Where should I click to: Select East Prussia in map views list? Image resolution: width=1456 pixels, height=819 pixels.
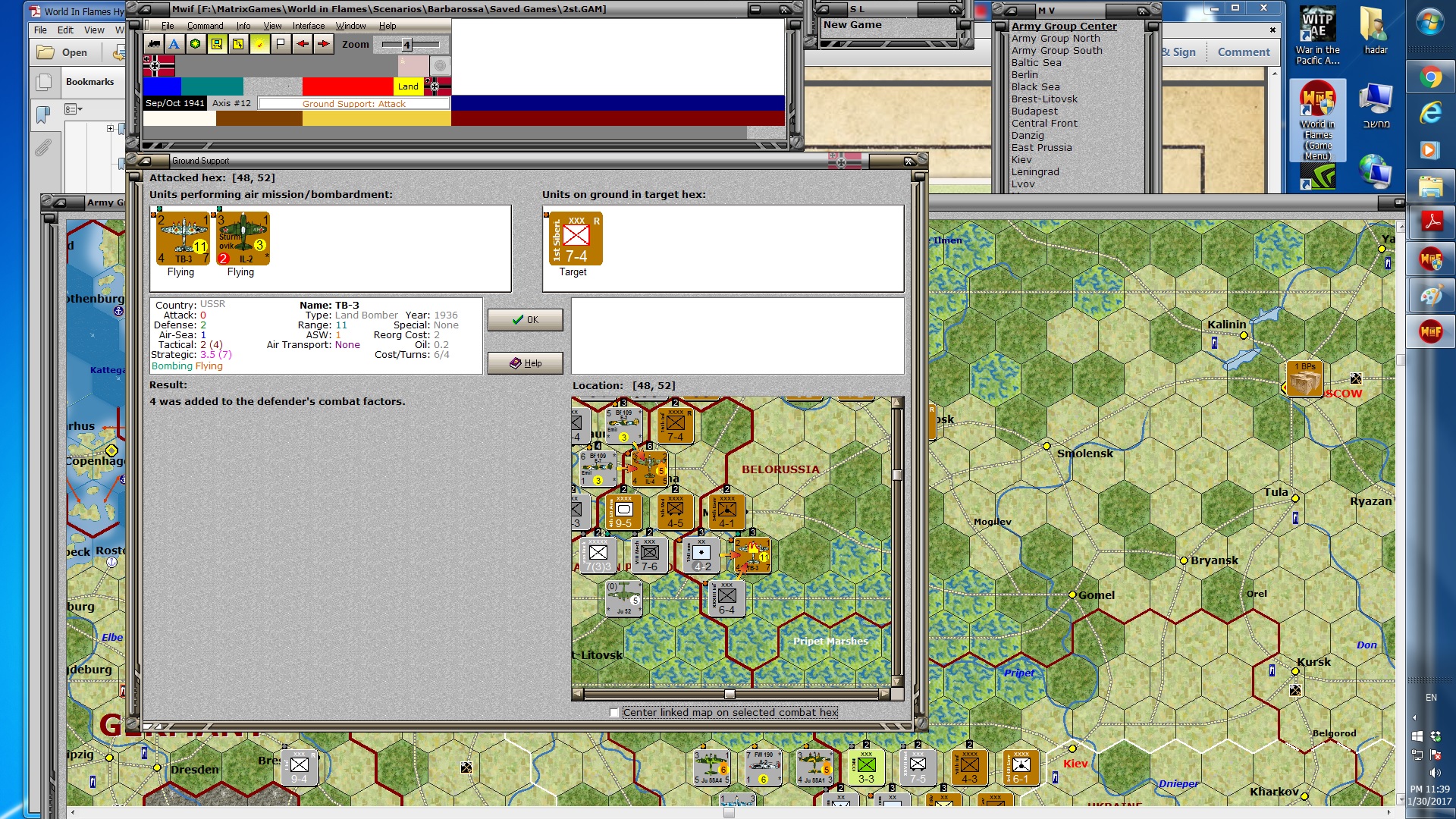[1041, 148]
